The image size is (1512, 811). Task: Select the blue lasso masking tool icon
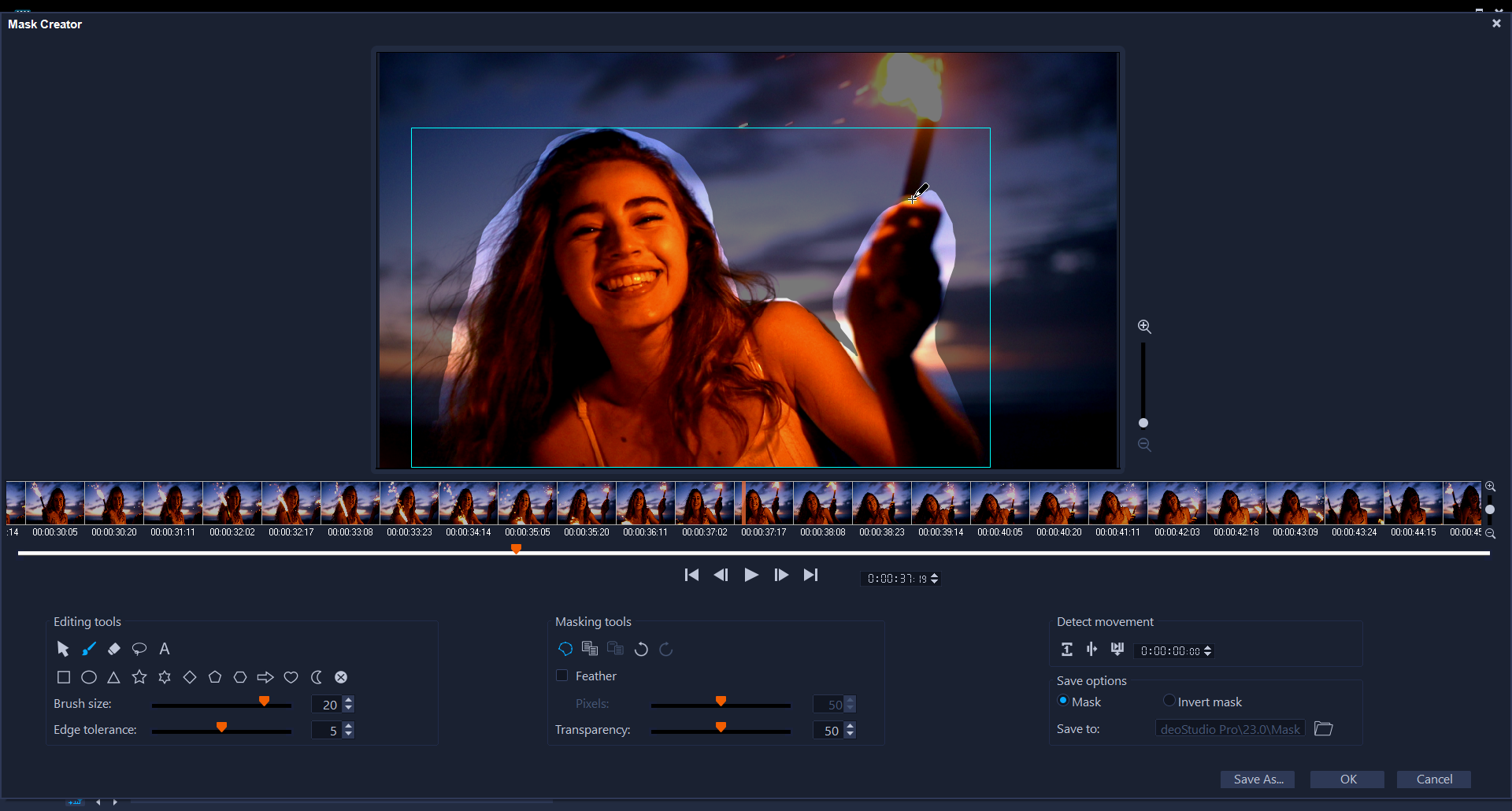point(565,649)
